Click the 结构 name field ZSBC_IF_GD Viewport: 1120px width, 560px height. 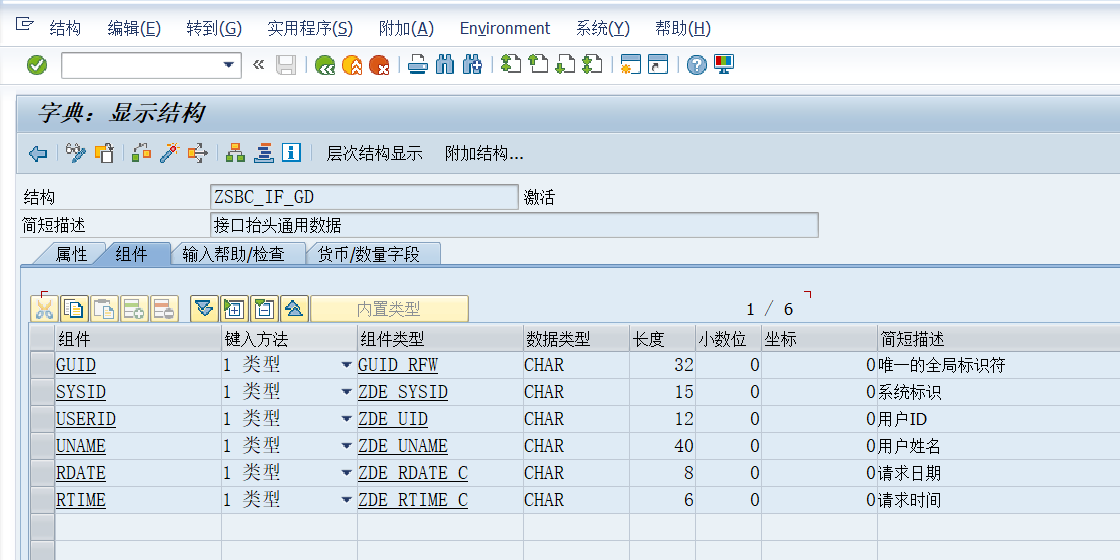(x=364, y=197)
